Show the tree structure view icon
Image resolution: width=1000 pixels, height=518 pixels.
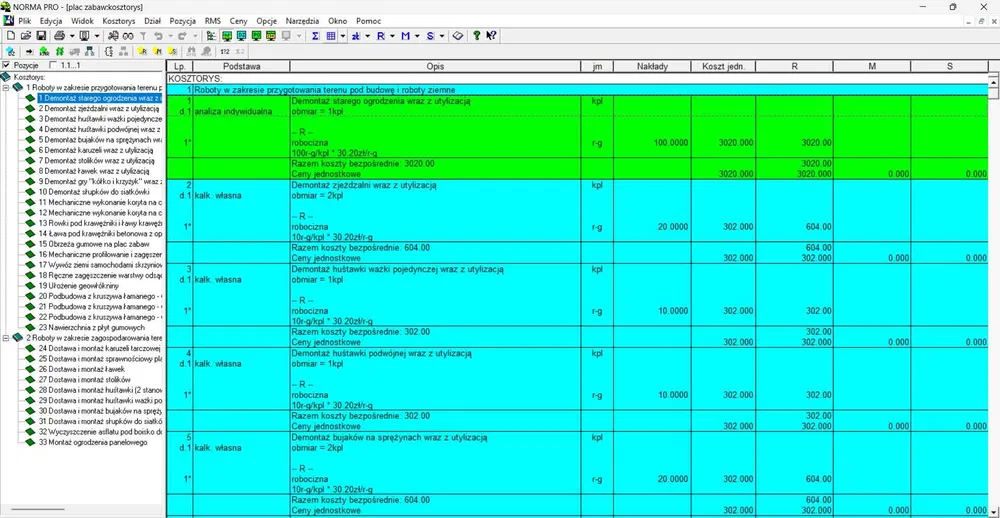(210, 36)
